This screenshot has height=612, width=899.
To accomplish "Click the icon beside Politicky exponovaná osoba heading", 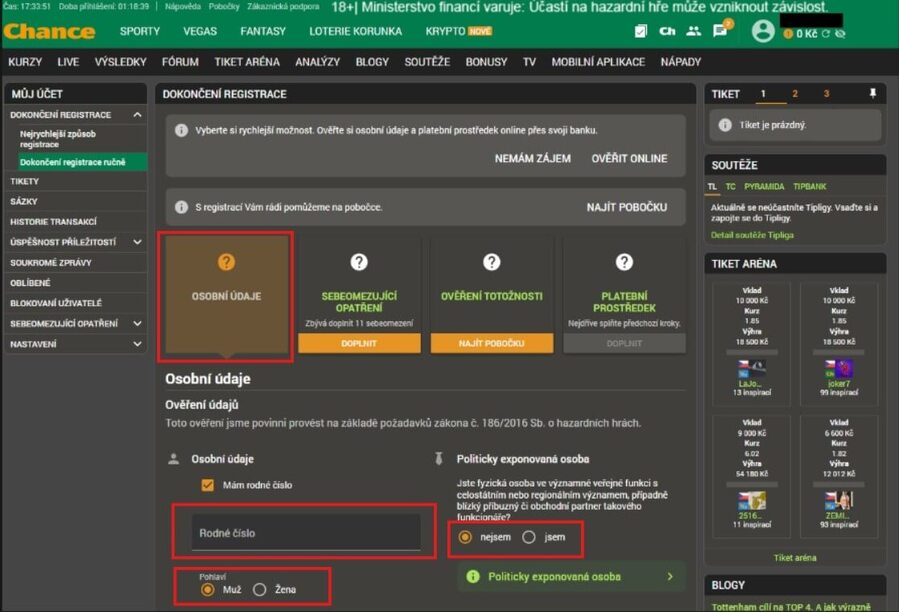I will (439, 459).
